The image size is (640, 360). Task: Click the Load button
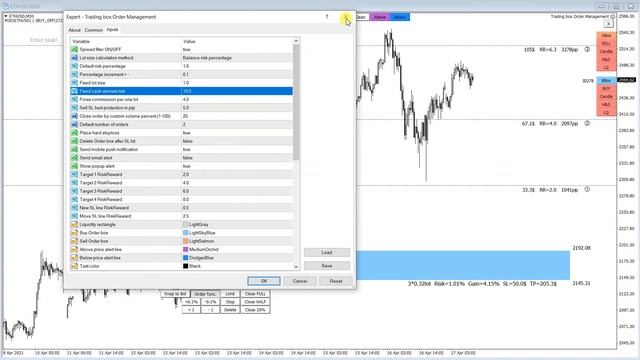[327, 253]
